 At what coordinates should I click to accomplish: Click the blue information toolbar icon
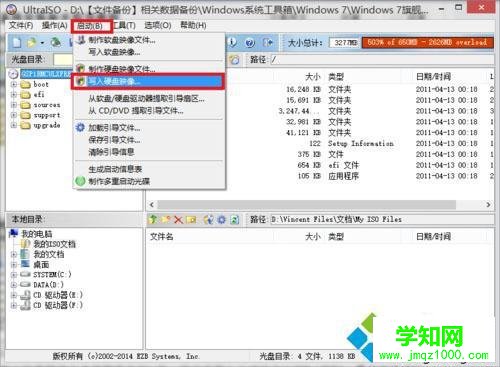(x=233, y=42)
